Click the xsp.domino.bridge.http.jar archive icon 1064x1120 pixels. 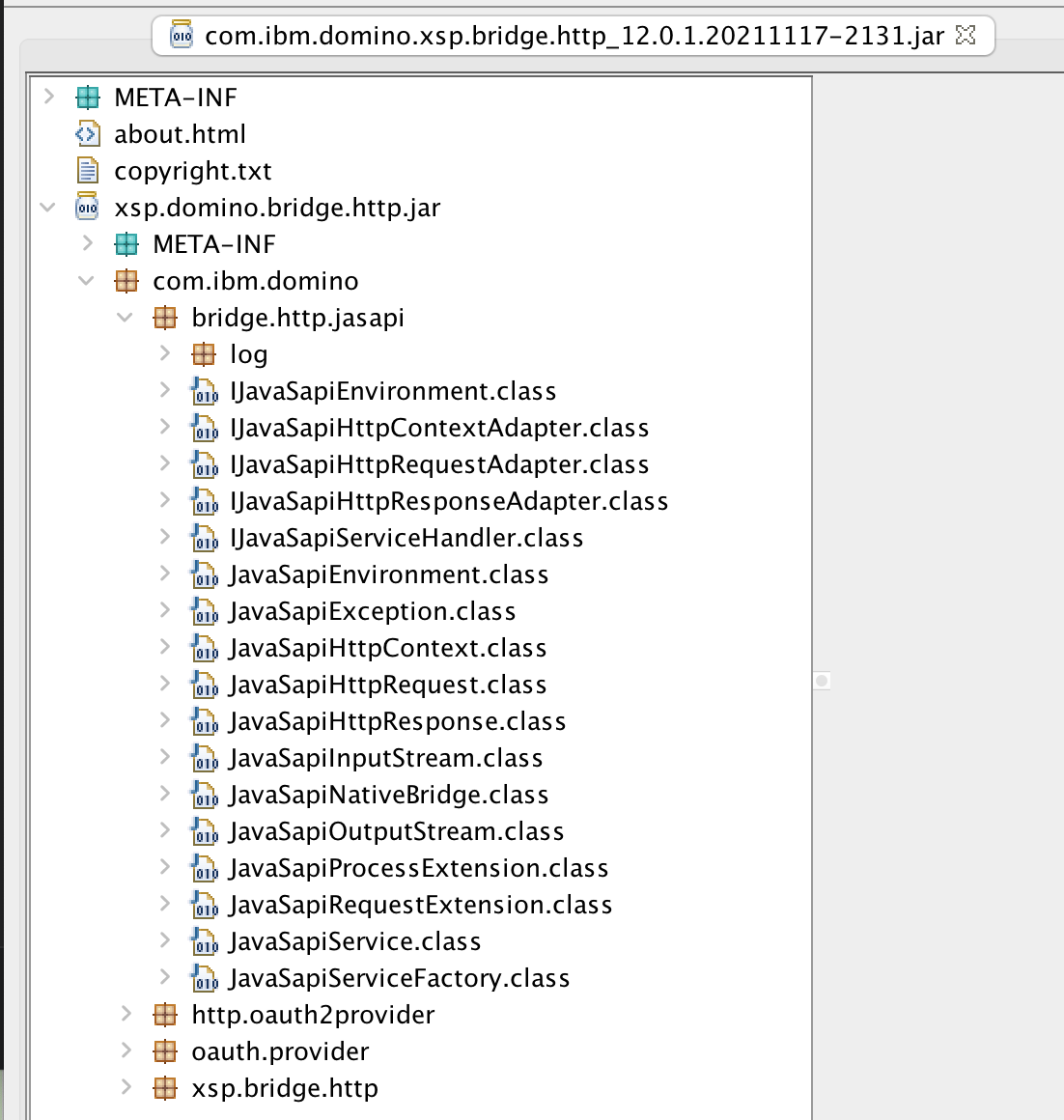(x=88, y=208)
